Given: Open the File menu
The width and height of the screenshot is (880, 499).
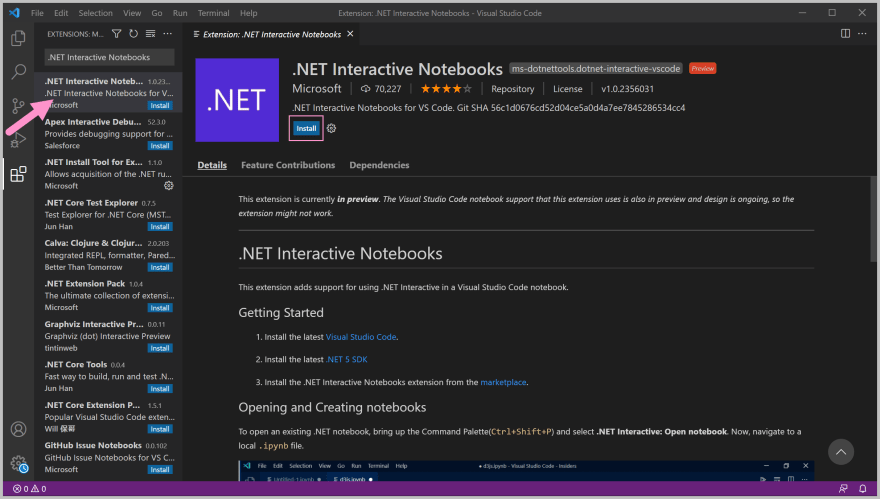Looking at the screenshot, I should click(37, 13).
